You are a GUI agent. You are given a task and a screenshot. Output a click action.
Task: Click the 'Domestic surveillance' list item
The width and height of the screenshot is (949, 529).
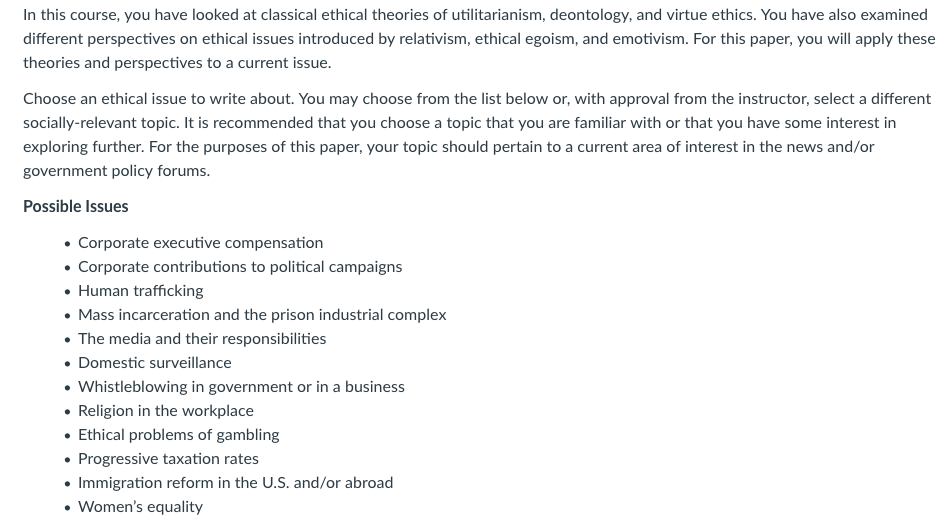[x=154, y=363]
